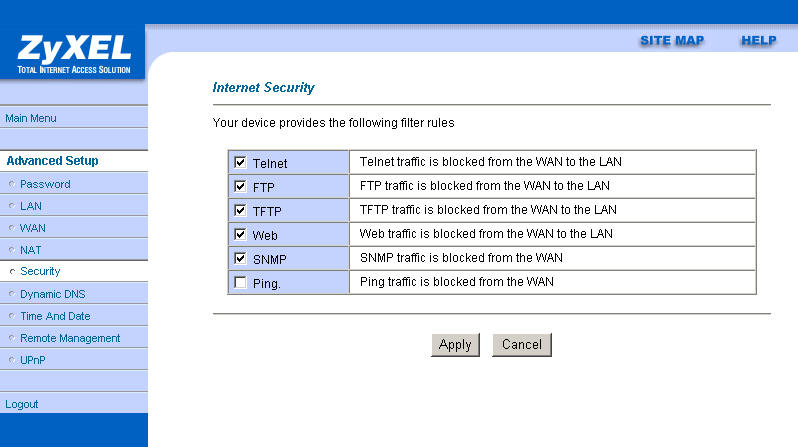
Task: Disable the TFTP filter checkbox
Action: [x=240, y=210]
